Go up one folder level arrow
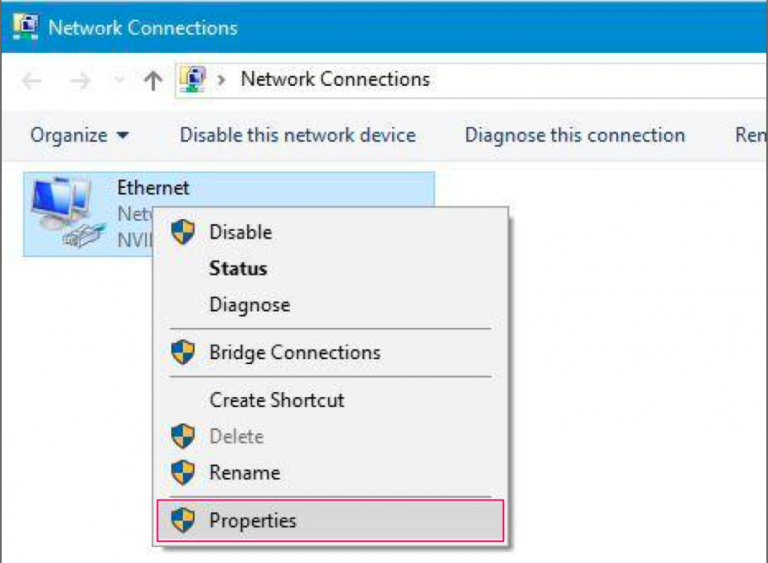The width and height of the screenshot is (768, 563). point(153,81)
